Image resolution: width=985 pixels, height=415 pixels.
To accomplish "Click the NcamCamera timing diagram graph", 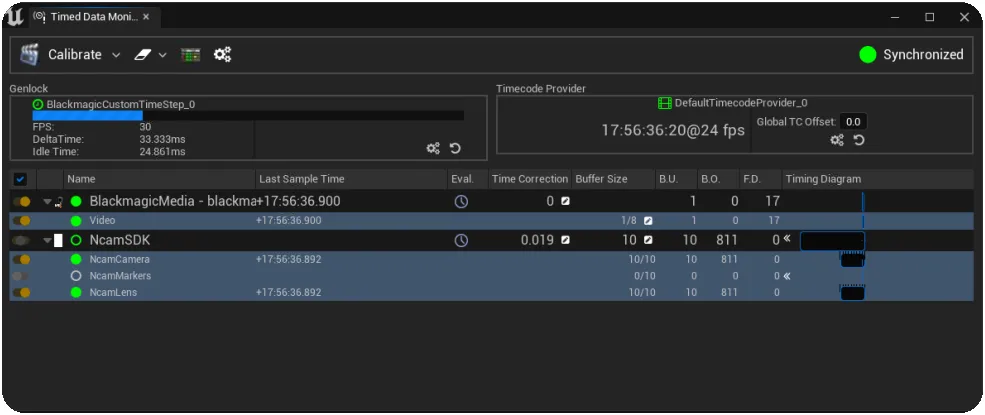I will [x=852, y=259].
